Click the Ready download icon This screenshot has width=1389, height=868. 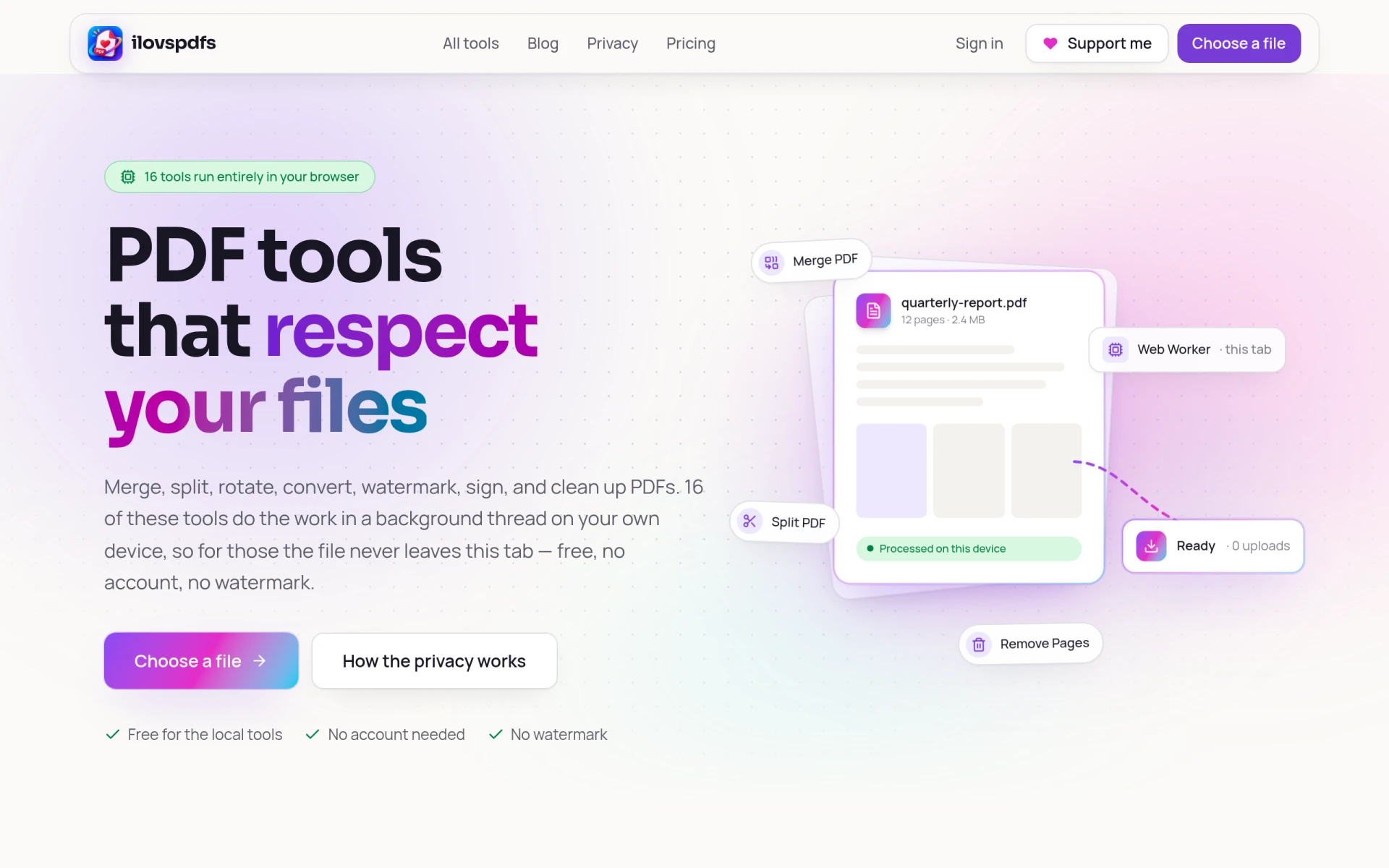1151,546
